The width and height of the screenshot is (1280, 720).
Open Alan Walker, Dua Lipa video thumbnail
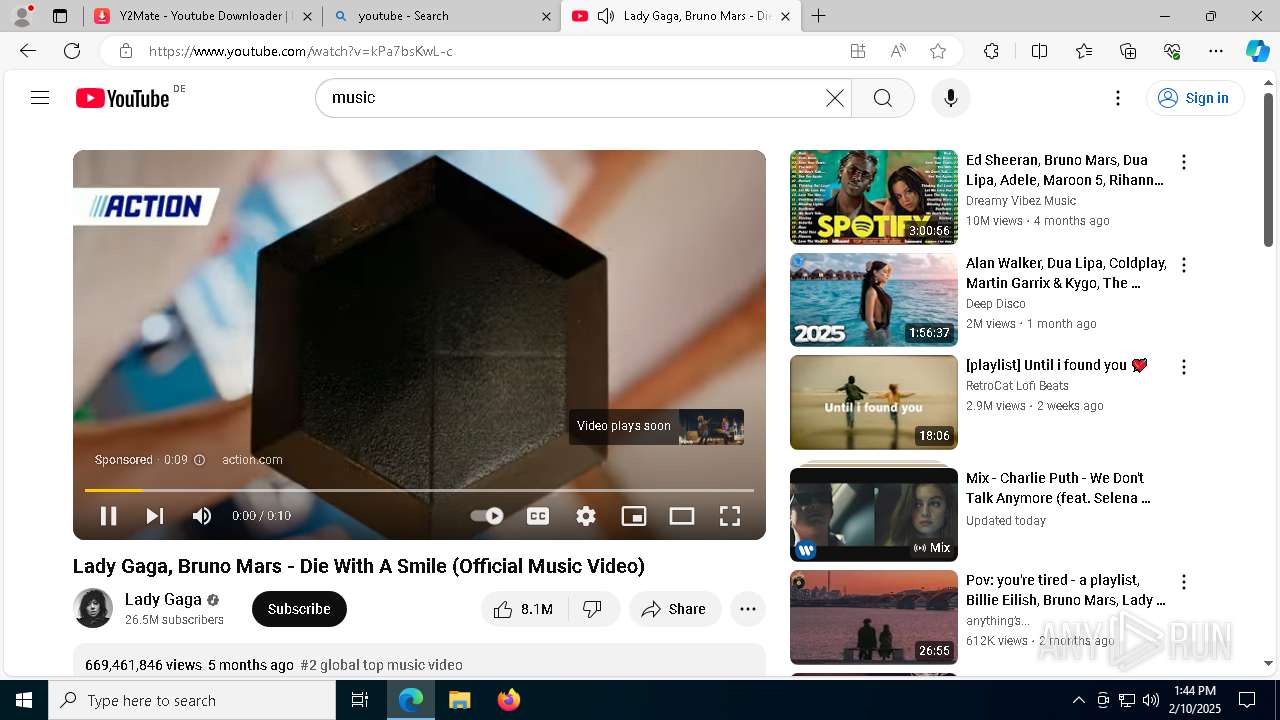[x=874, y=300]
